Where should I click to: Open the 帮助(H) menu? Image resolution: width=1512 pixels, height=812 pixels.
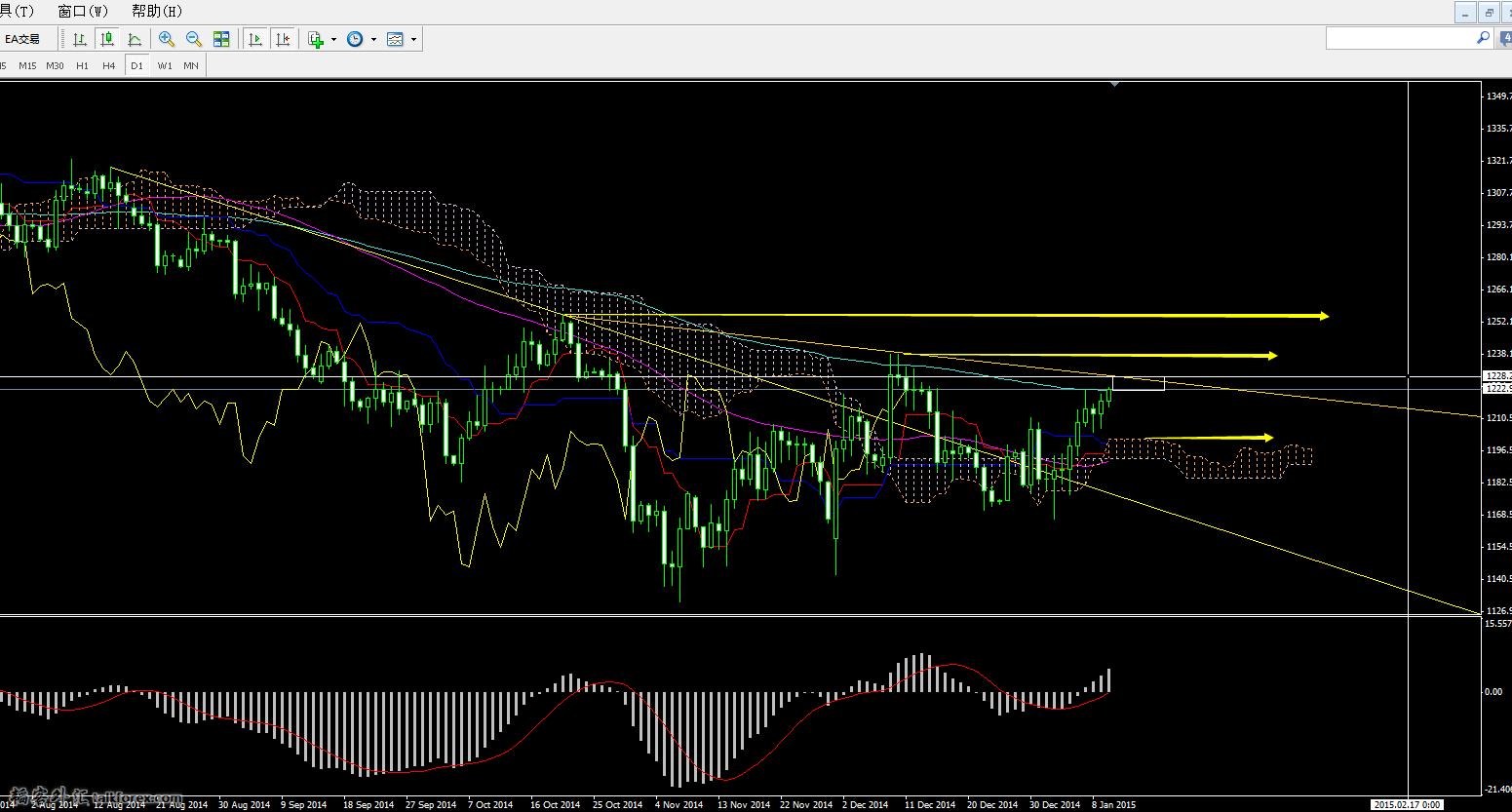[157, 11]
